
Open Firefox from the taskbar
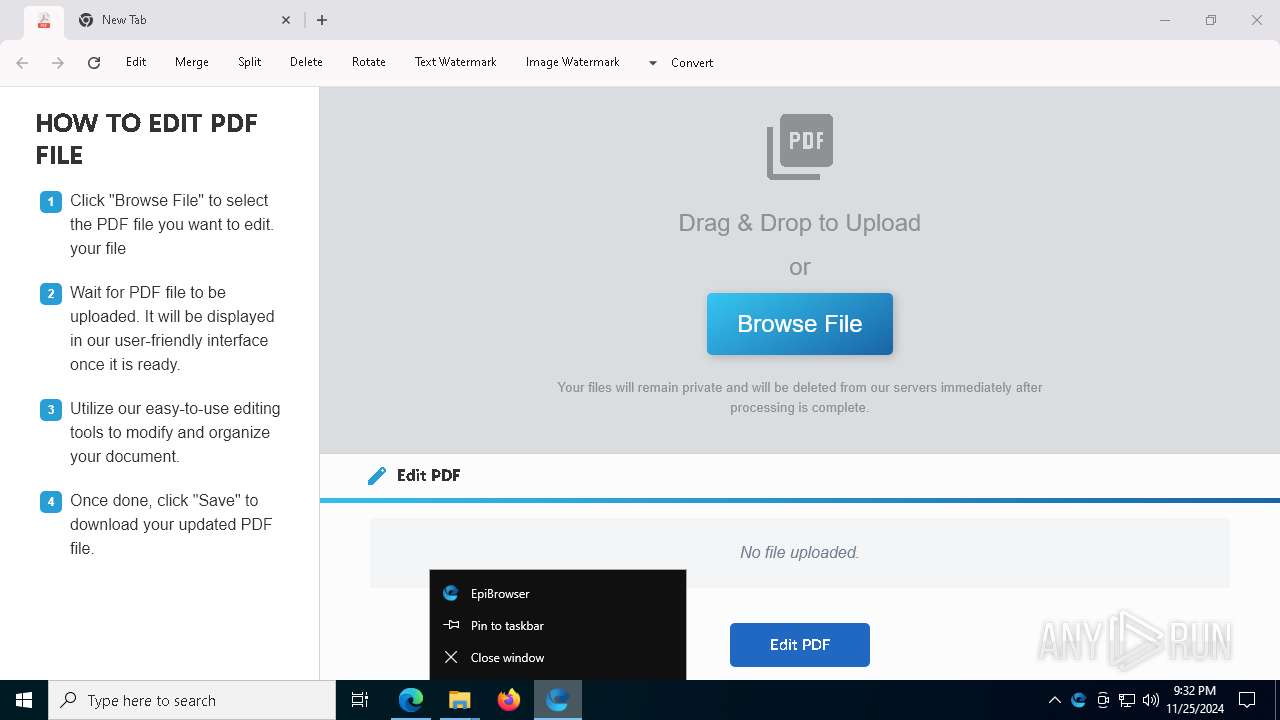click(509, 700)
